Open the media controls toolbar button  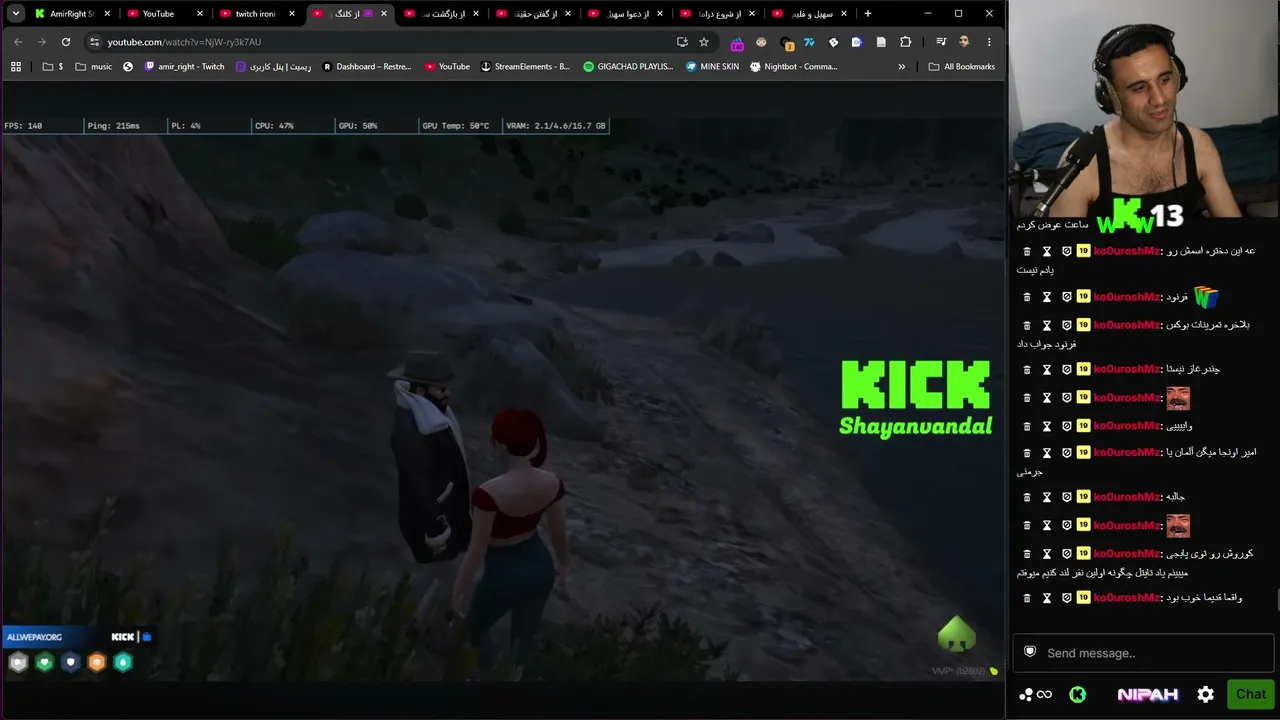[941, 42]
